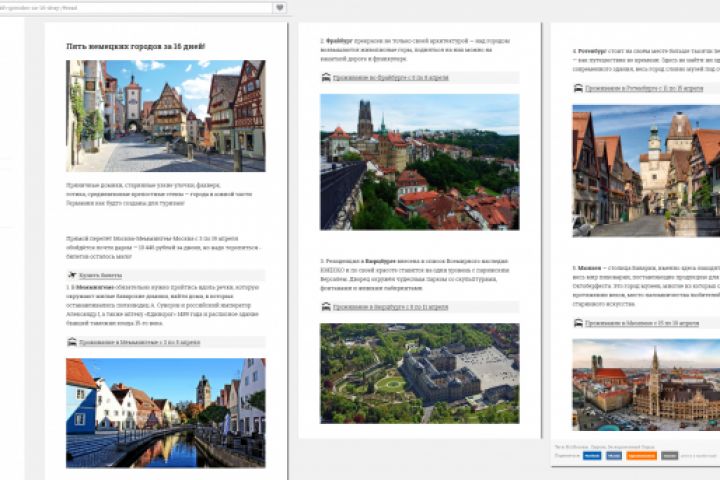
Task: Open accommodation in Freiburg link
Action: point(390,78)
